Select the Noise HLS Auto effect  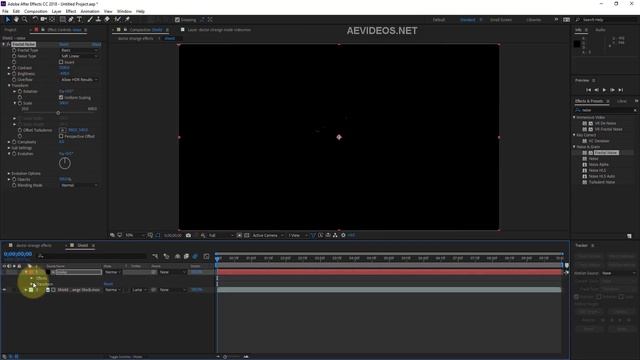[x=602, y=176]
